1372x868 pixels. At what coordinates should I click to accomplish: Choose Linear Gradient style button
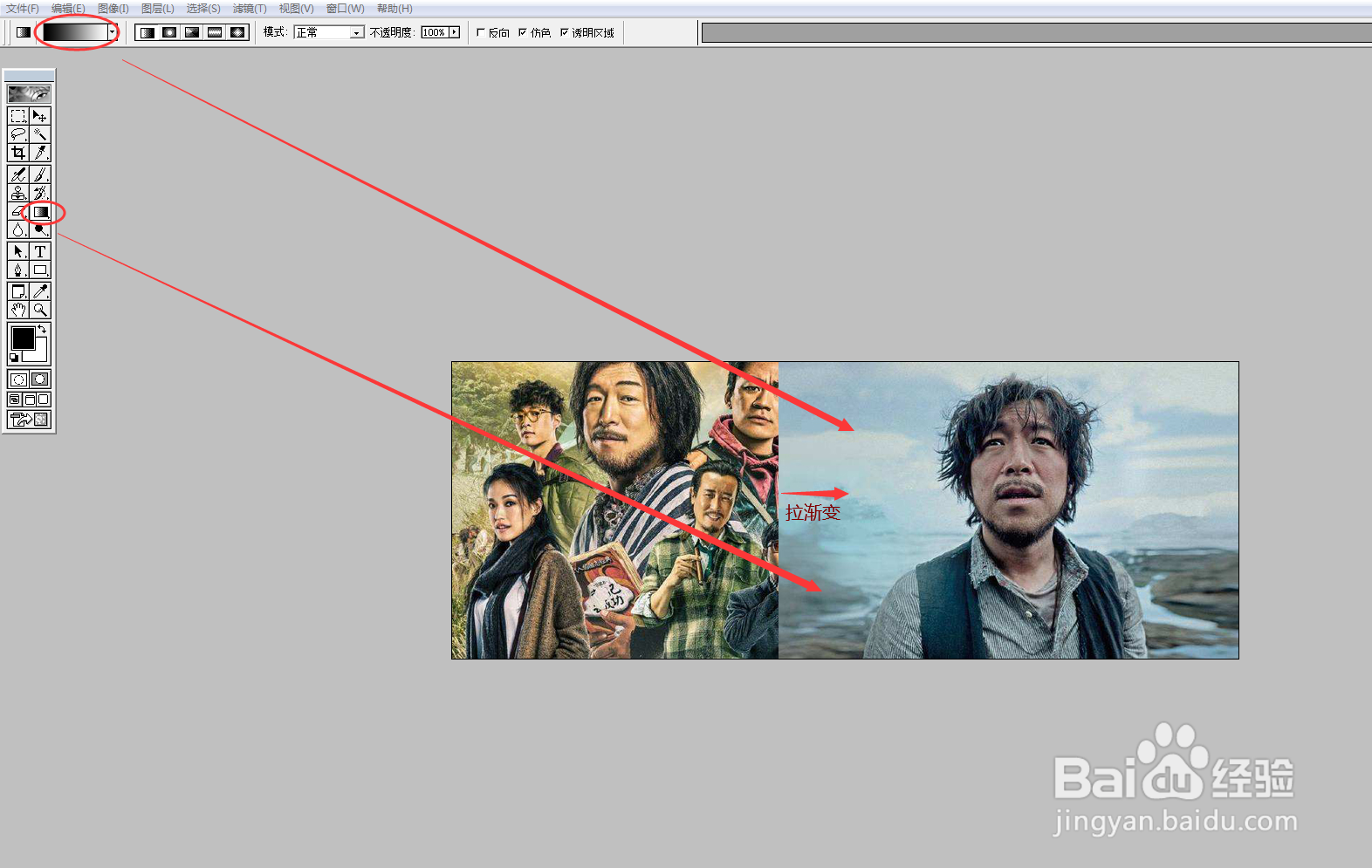(147, 32)
